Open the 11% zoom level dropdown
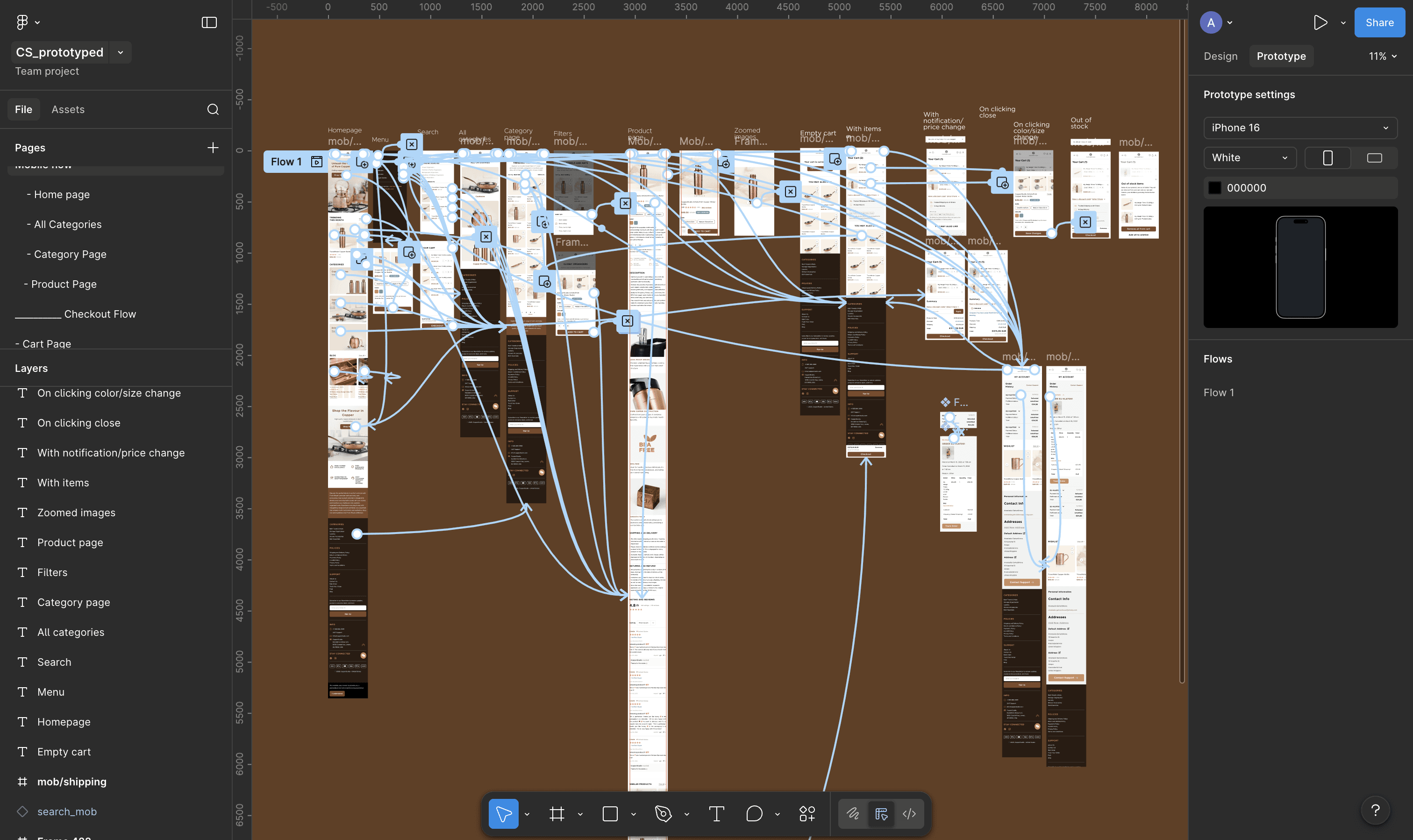 pyautogui.click(x=1383, y=56)
